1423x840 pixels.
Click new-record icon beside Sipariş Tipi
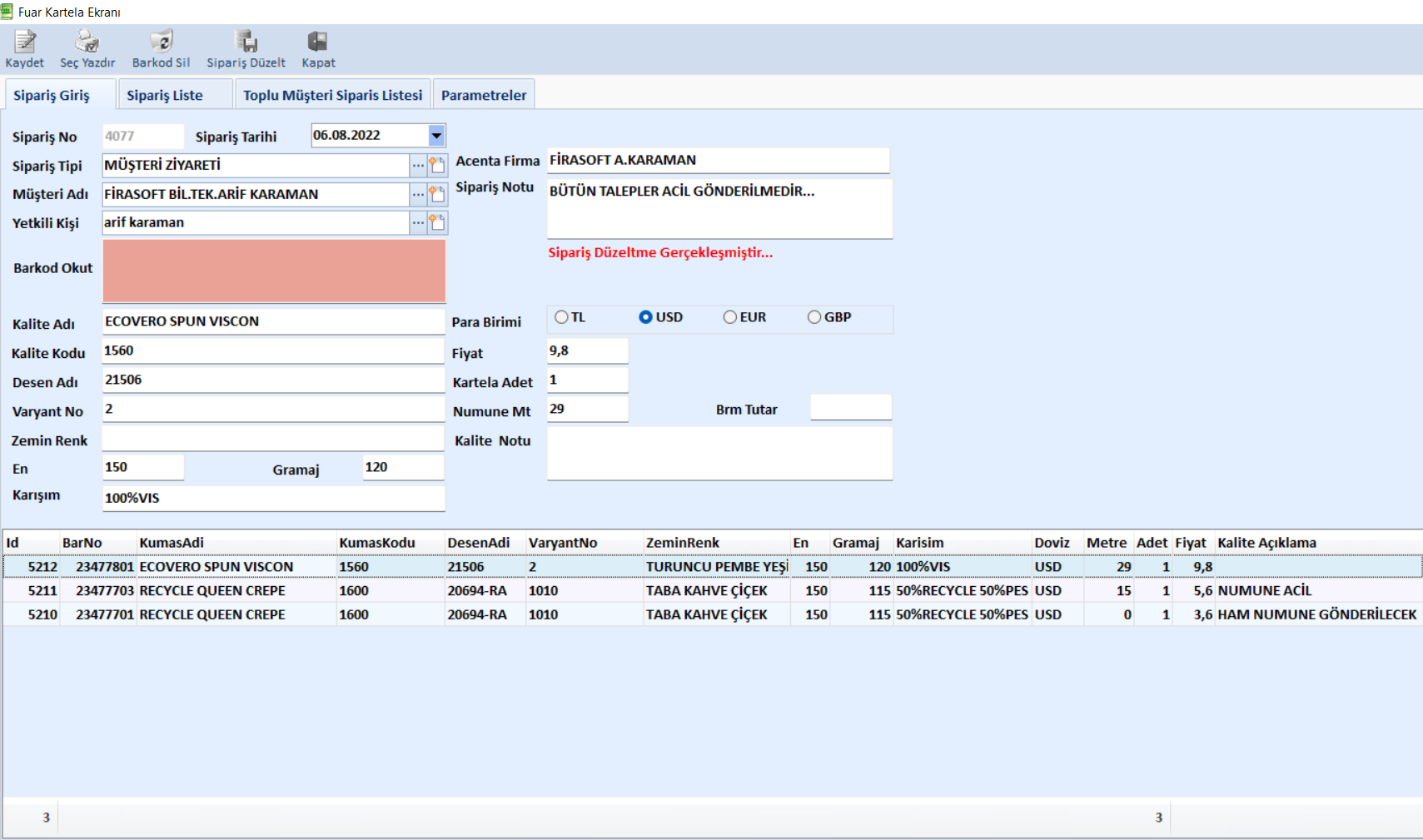pyautogui.click(x=437, y=165)
